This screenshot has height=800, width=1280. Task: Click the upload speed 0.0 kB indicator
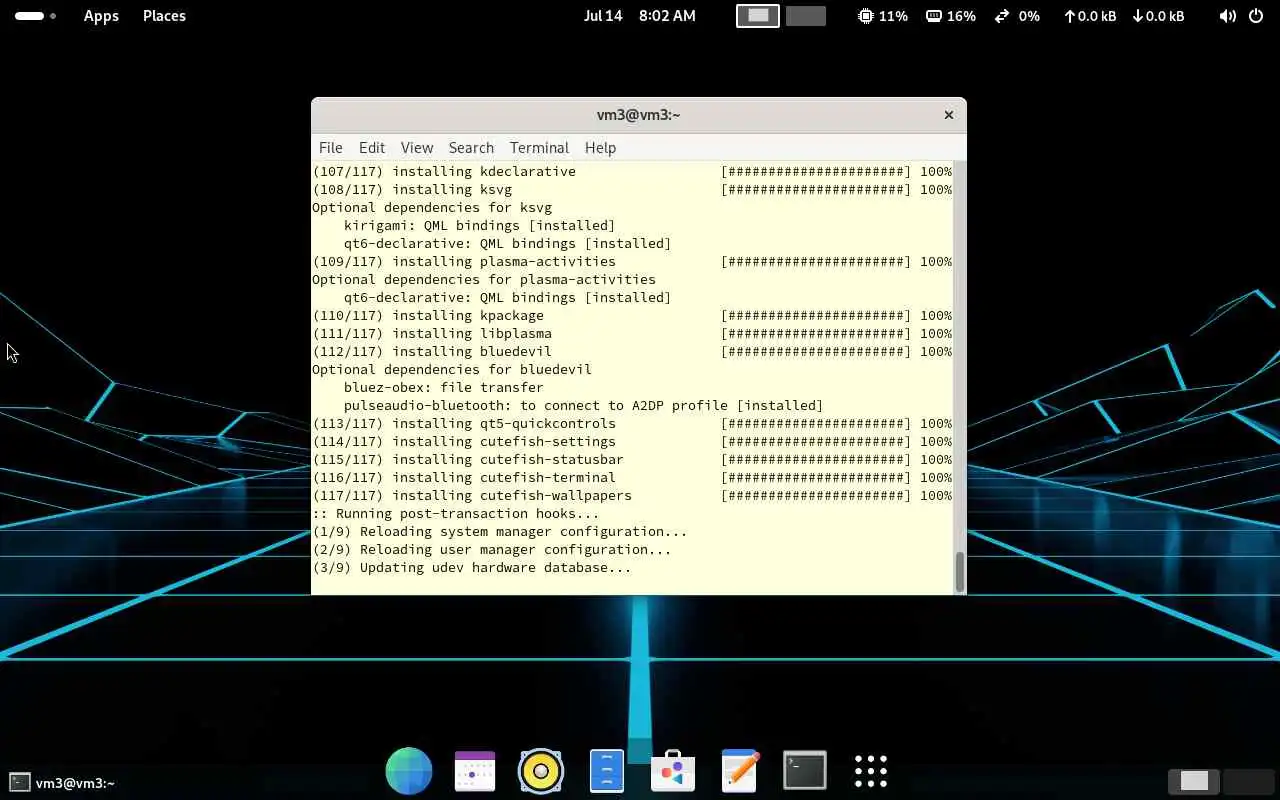click(x=1089, y=16)
